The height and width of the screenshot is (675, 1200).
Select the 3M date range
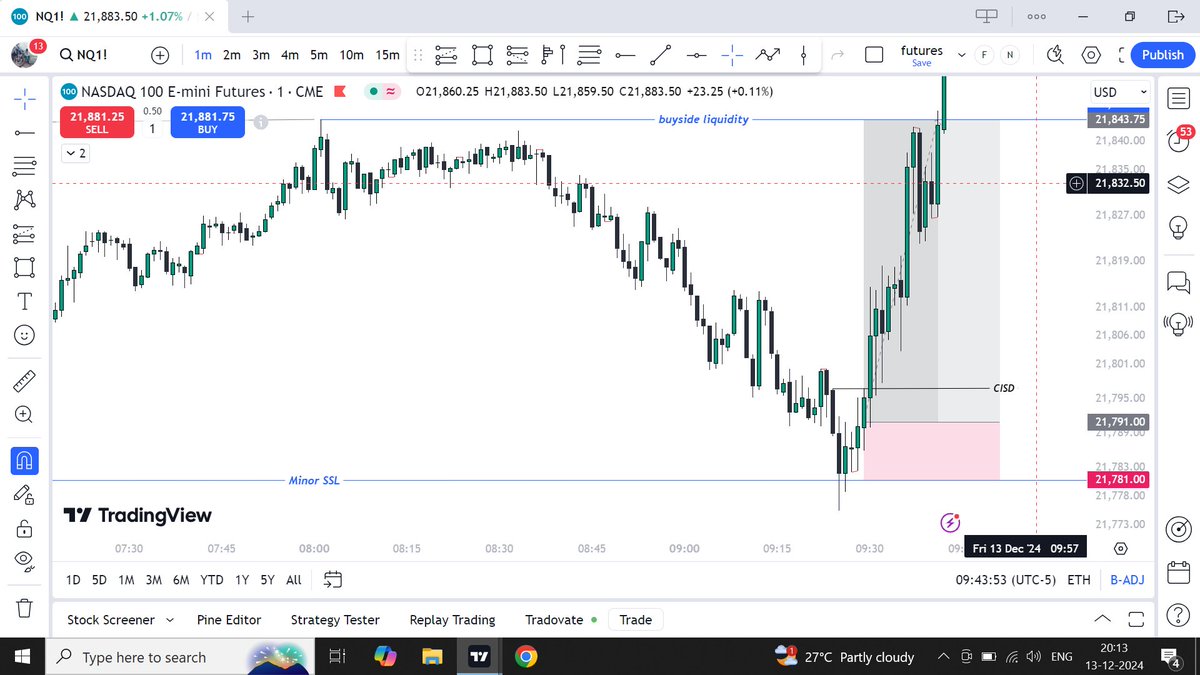[153, 580]
